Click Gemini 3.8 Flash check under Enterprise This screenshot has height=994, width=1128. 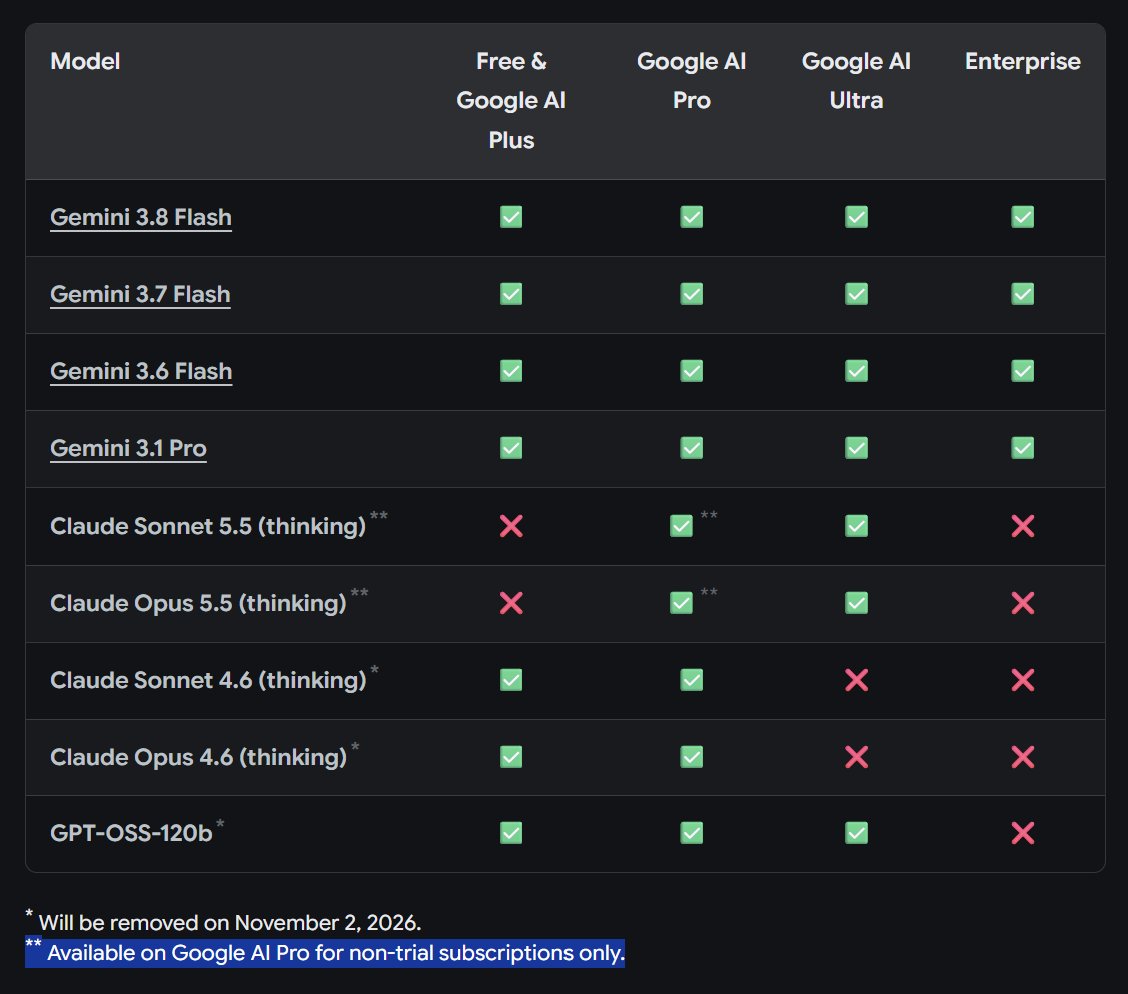click(1022, 216)
